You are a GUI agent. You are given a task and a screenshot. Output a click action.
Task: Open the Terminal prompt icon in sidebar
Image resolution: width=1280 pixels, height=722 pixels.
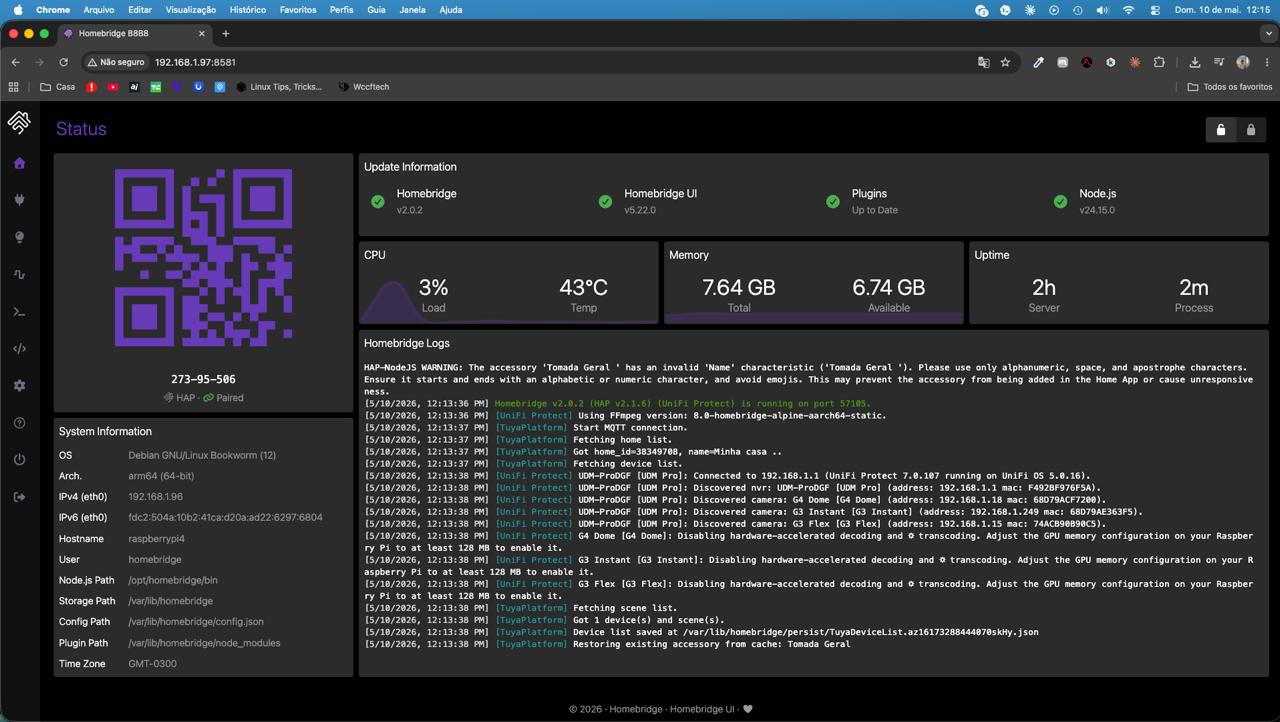[x=19, y=312]
